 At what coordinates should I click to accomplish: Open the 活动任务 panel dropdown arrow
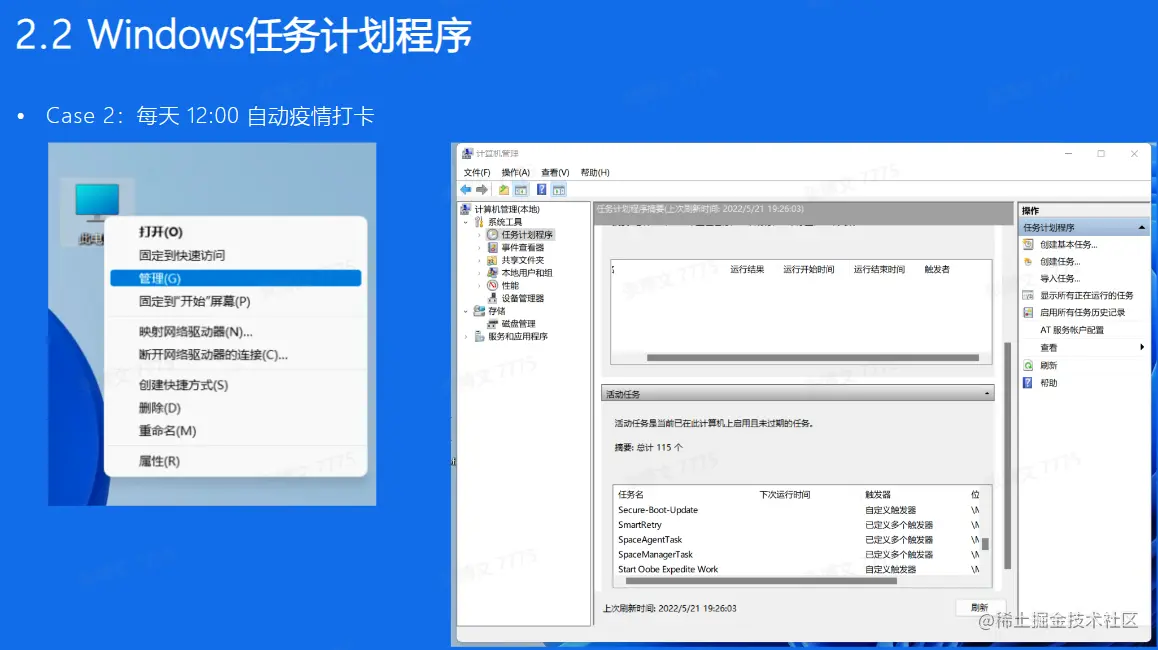click(988, 391)
